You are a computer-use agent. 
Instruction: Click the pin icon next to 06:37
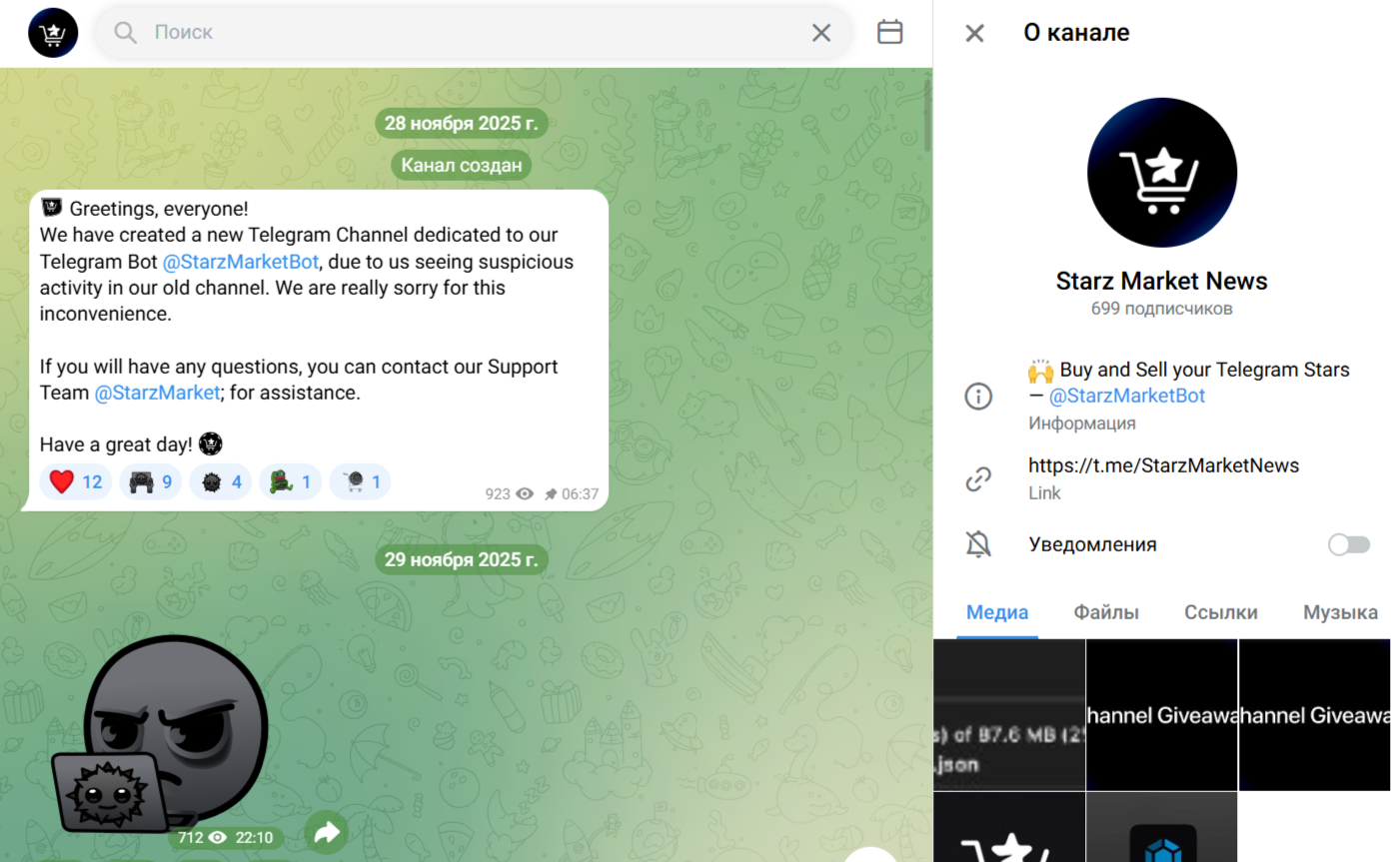tap(550, 493)
